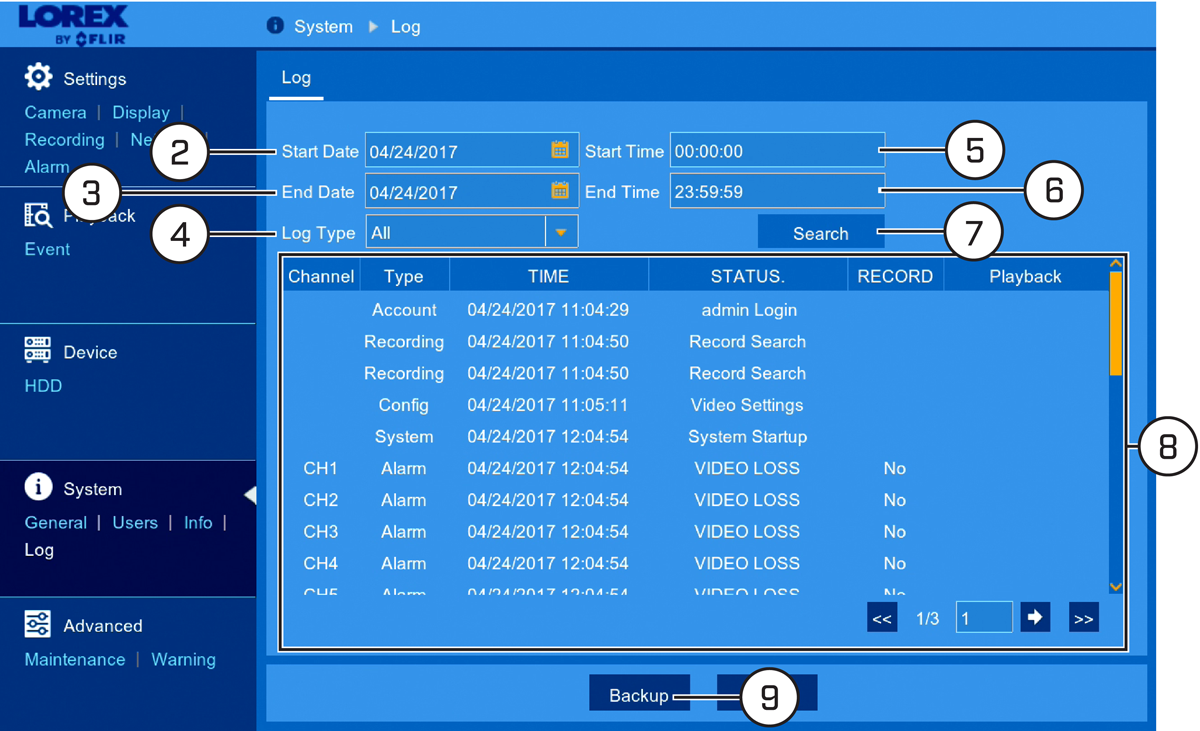Jump to first log page
1200x731 pixels.
pos(882,618)
